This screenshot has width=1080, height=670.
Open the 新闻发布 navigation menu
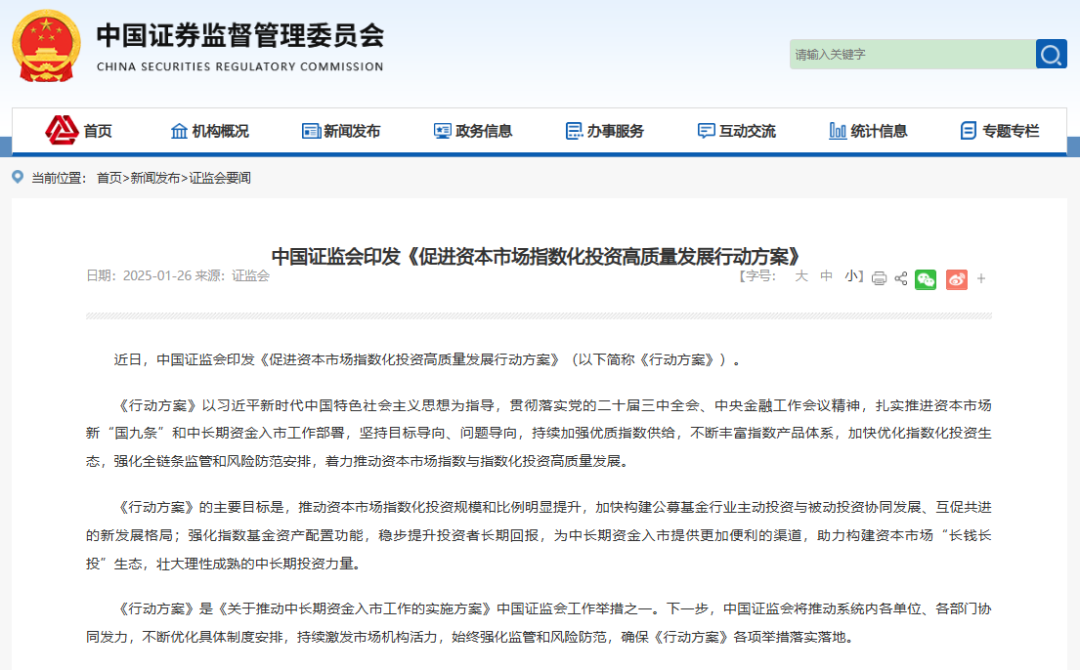[x=352, y=131]
